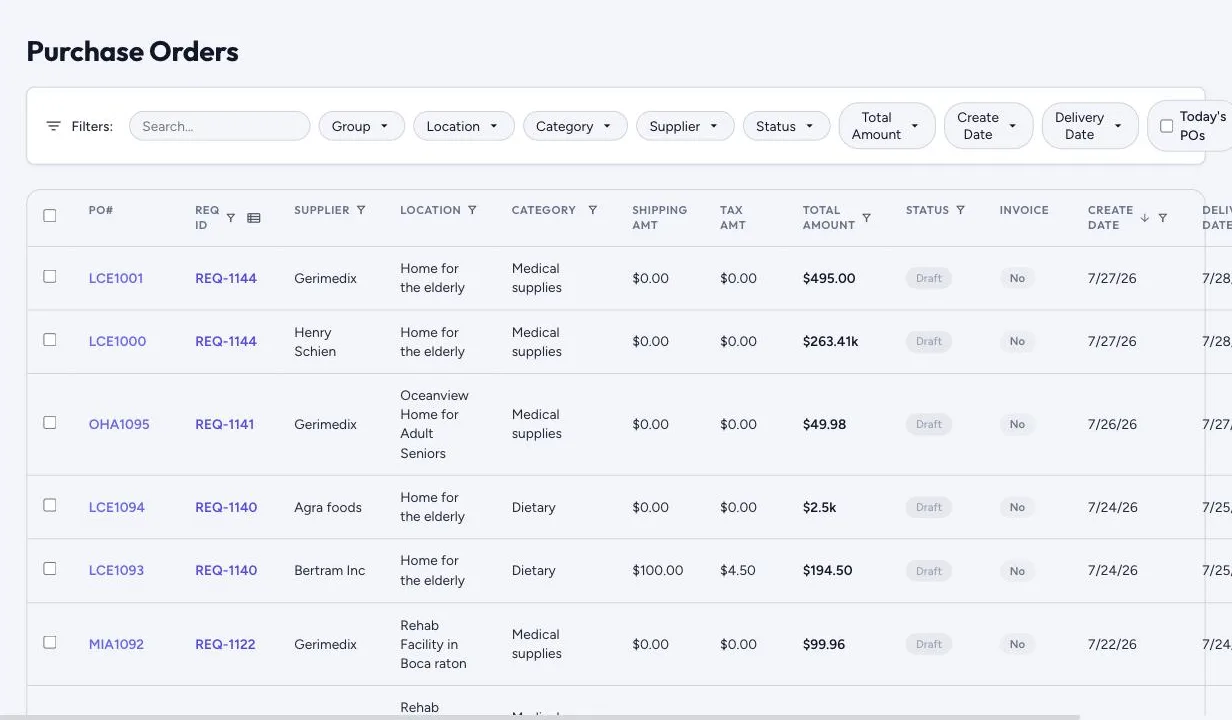Click invoice No badge for LCE1000

1017,341
